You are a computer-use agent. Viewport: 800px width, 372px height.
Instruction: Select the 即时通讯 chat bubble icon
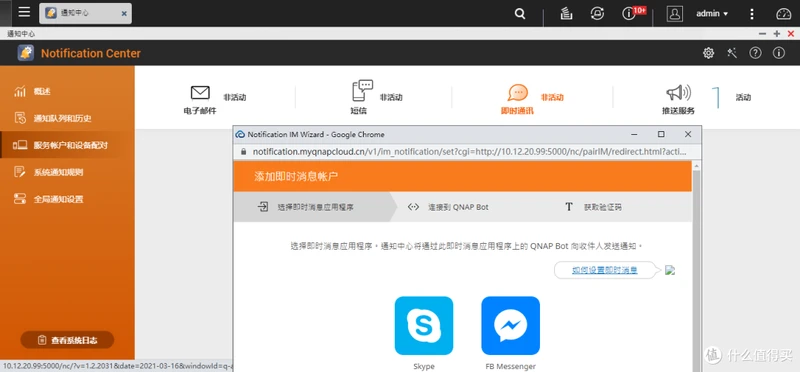click(x=517, y=92)
